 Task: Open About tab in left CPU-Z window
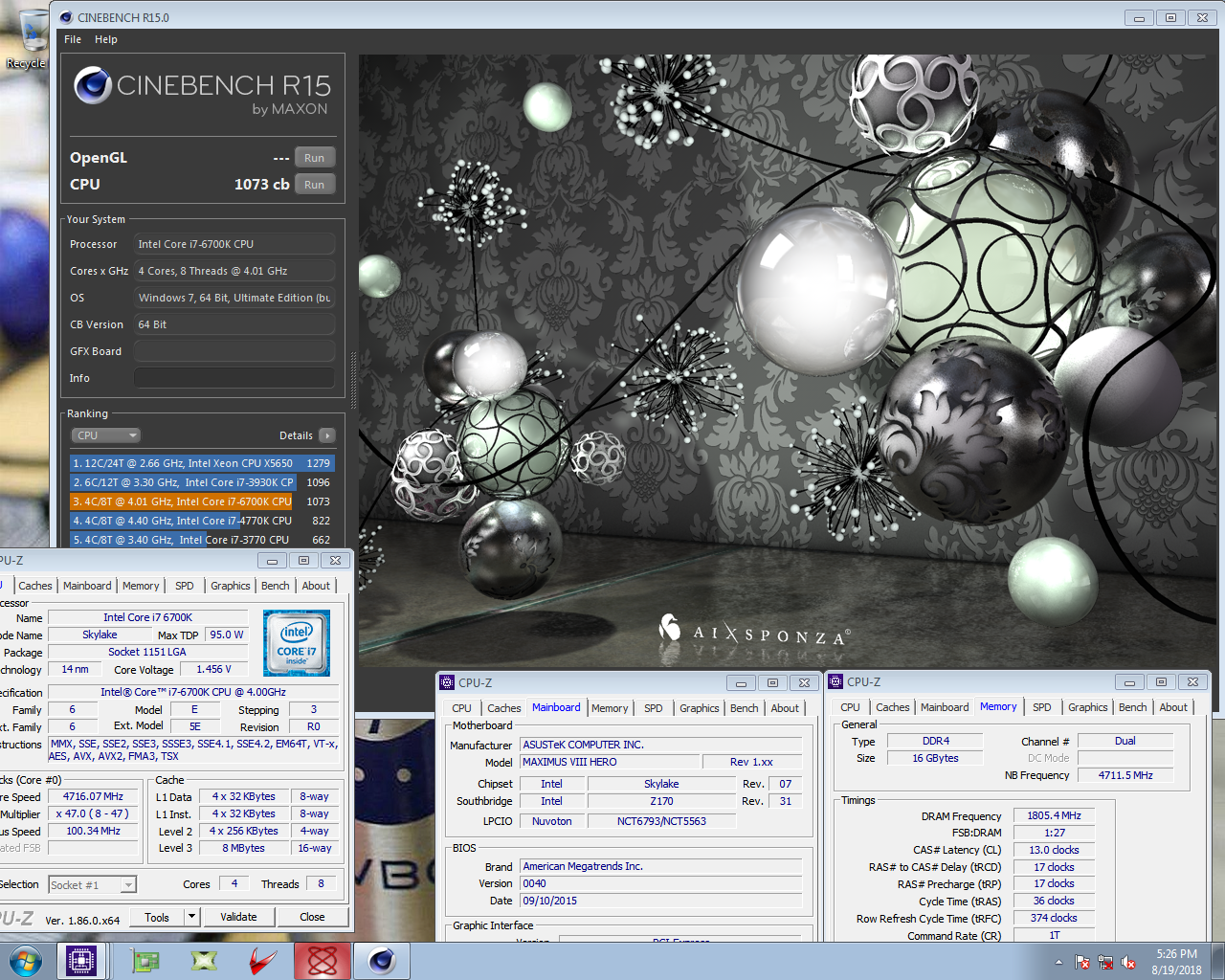(x=317, y=586)
